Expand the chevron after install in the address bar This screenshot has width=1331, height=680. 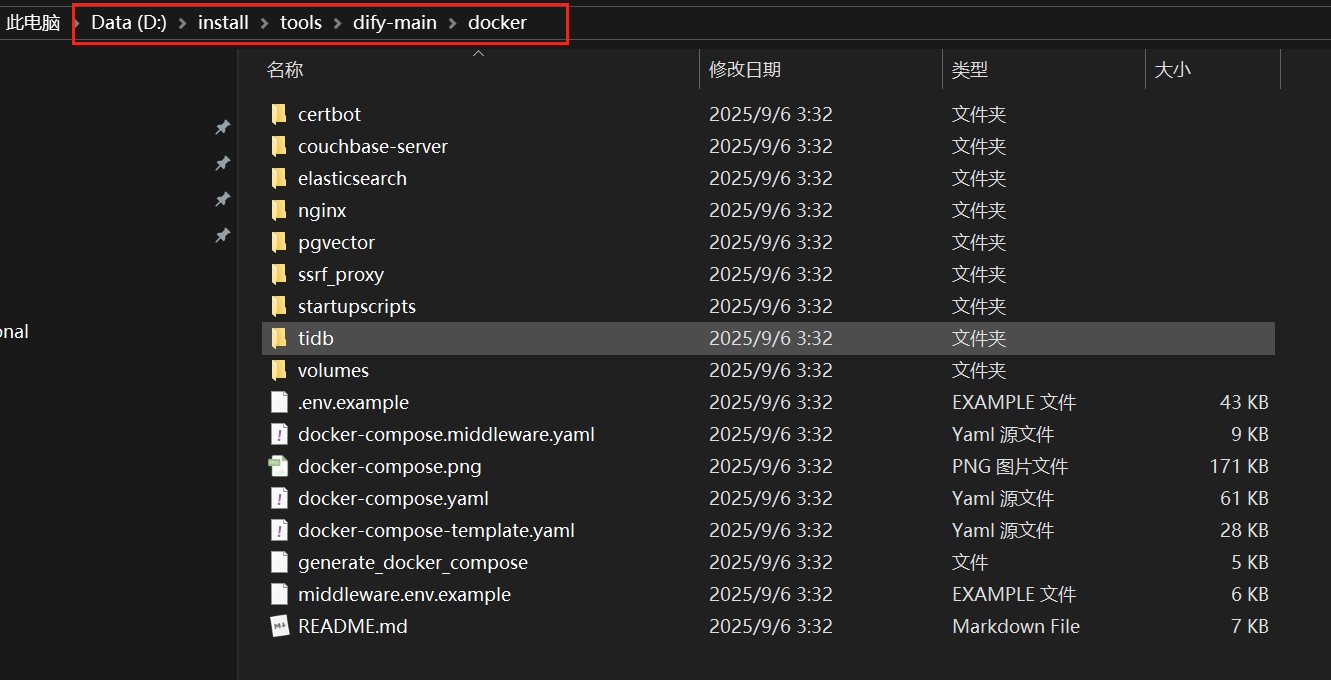click(x=264, y=23)
